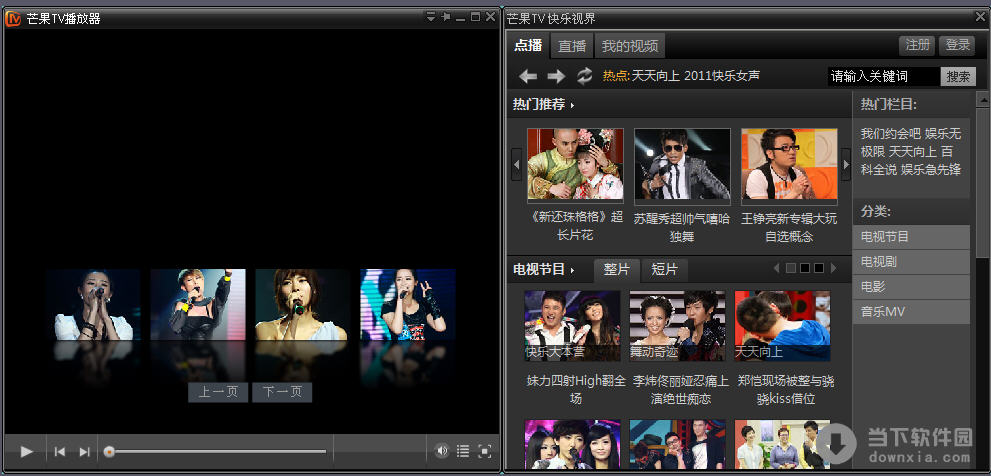991x476 pixels.
Task: Click title 郑恺现场被整与骁骁kiss借位
Action: [786, 390]
